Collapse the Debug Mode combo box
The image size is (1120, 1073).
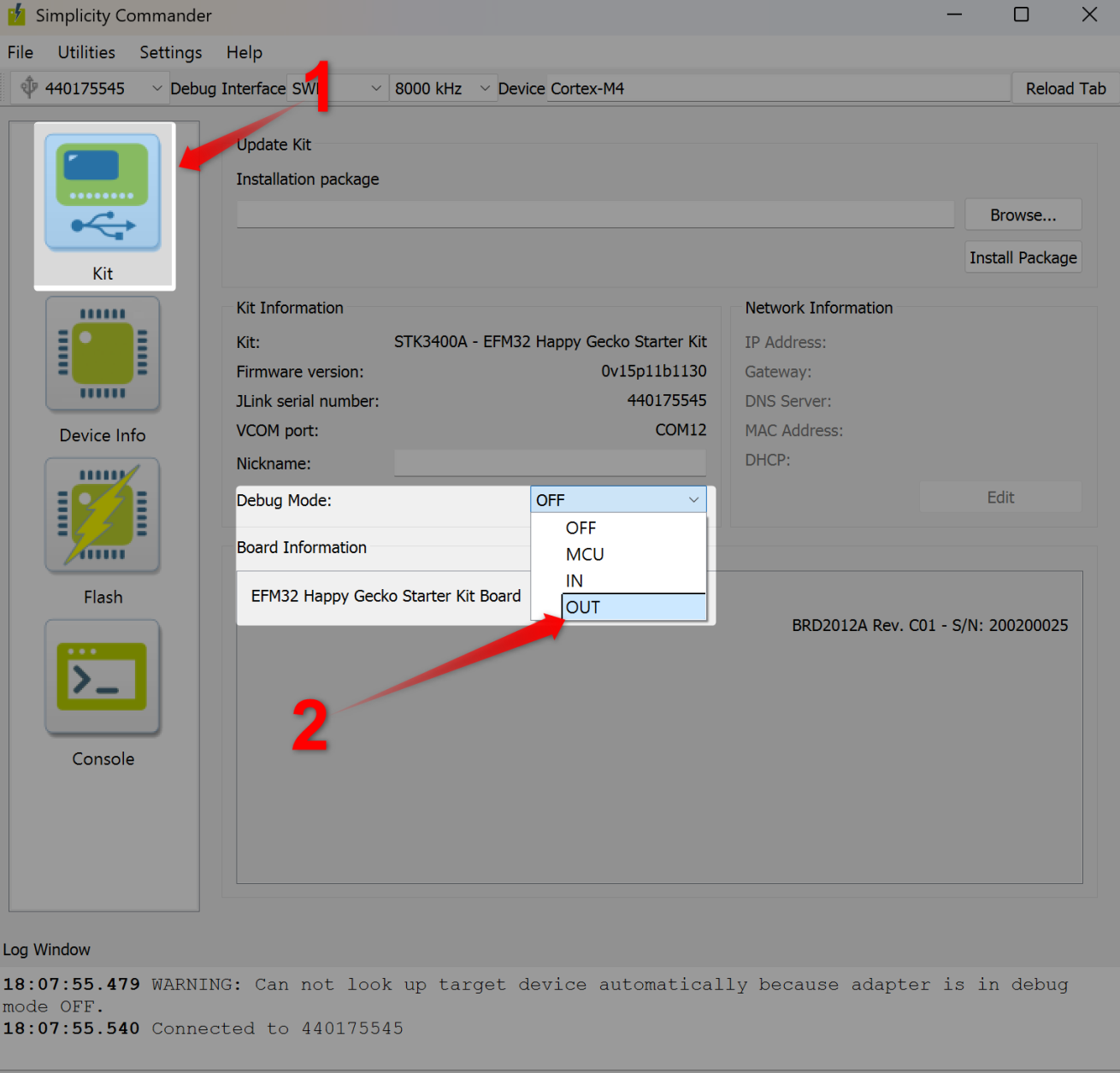618,500
